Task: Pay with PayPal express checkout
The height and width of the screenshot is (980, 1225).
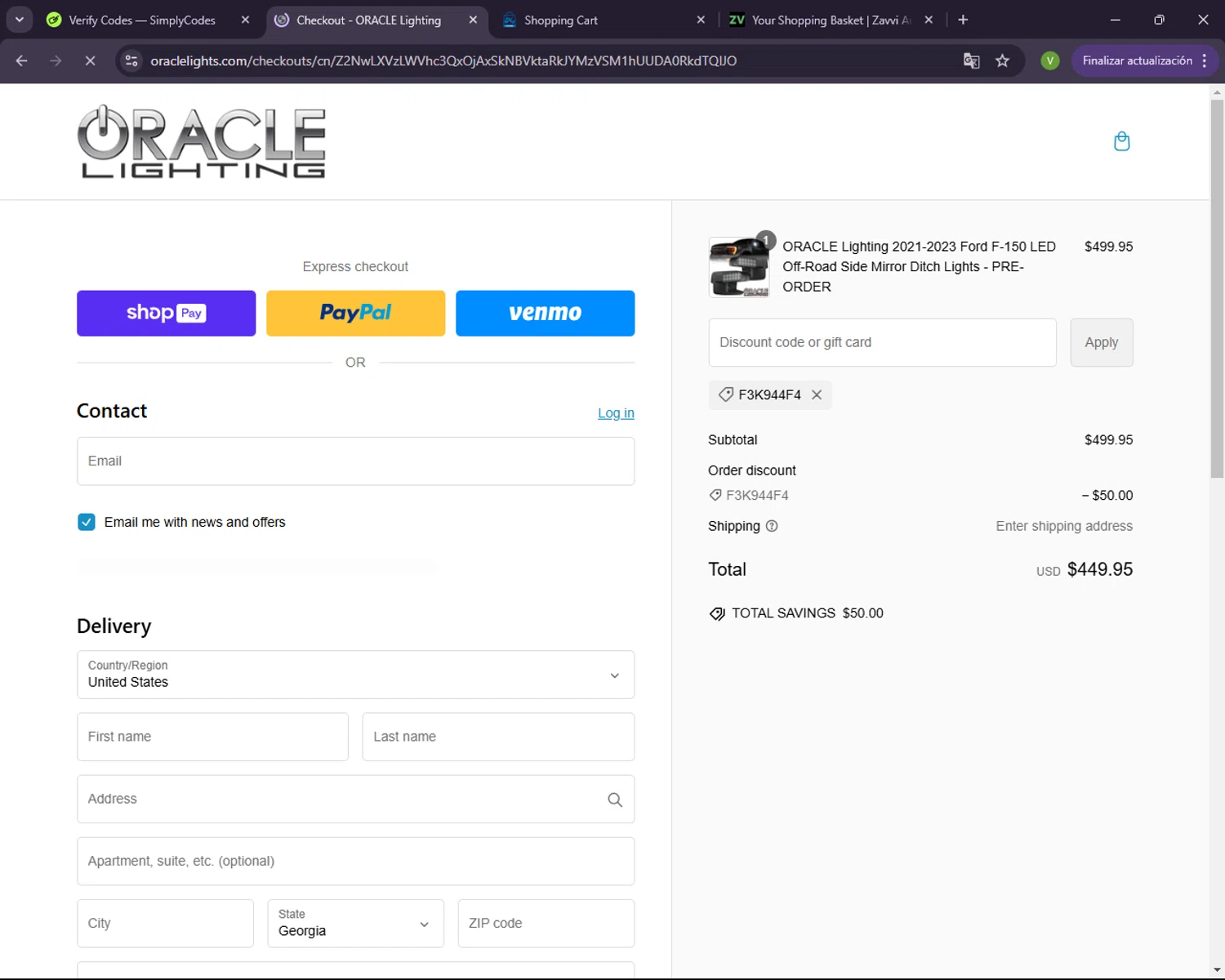Action: 355,313
